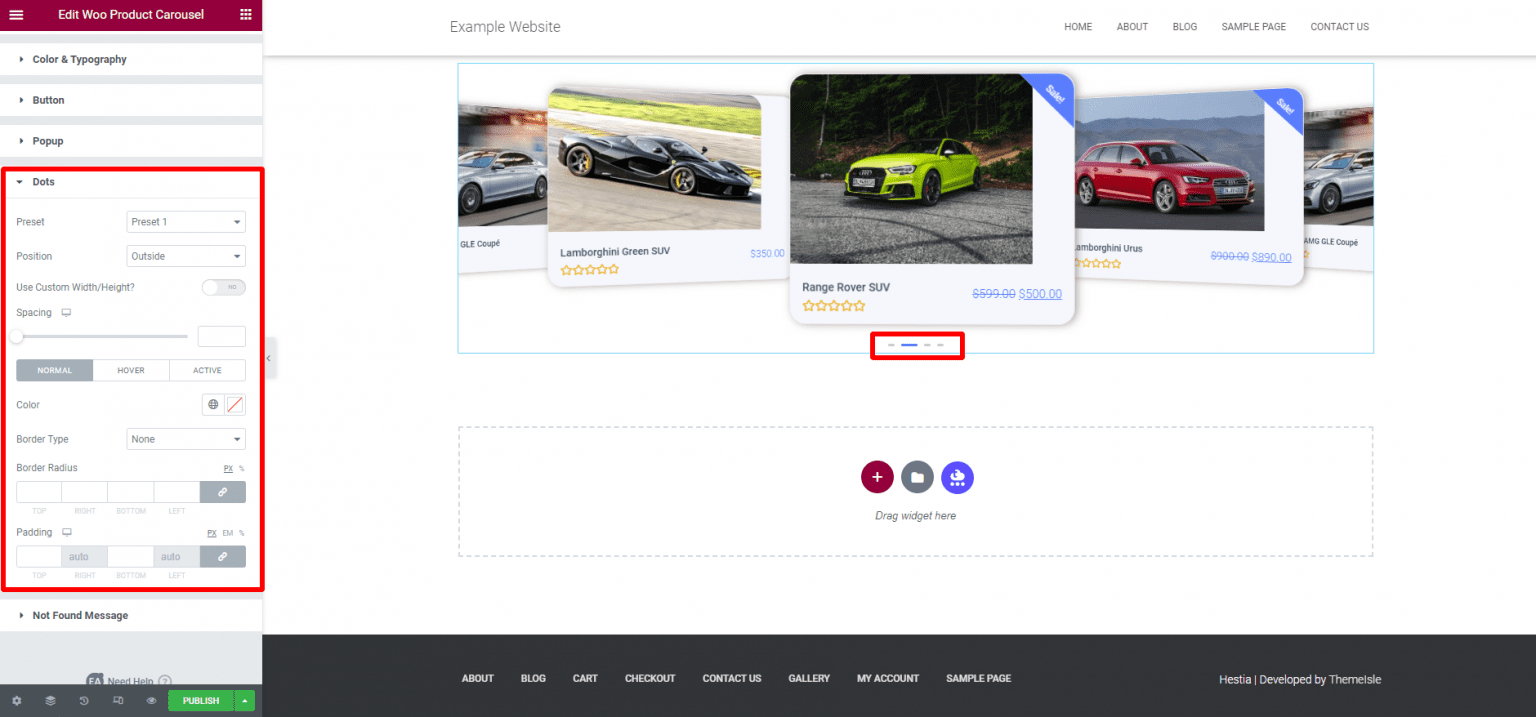This screenshot has width=1536, height=717.
Task: Open the Contact Us navigation link
Action: coord(1339,27)
